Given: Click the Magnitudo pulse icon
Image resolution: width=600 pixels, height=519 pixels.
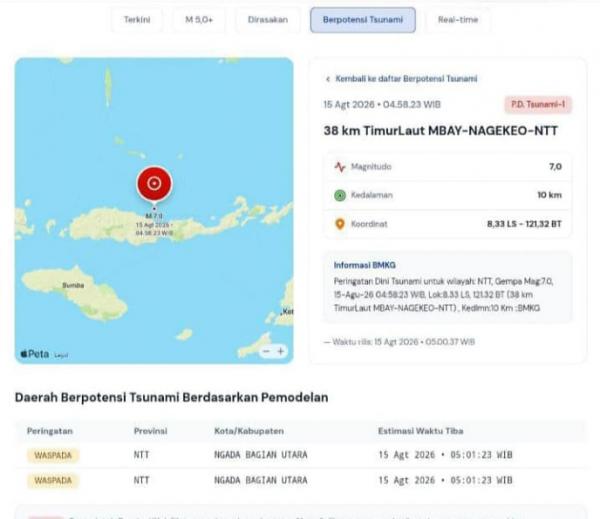Looking at the screenshot, I should coord(340,167).
